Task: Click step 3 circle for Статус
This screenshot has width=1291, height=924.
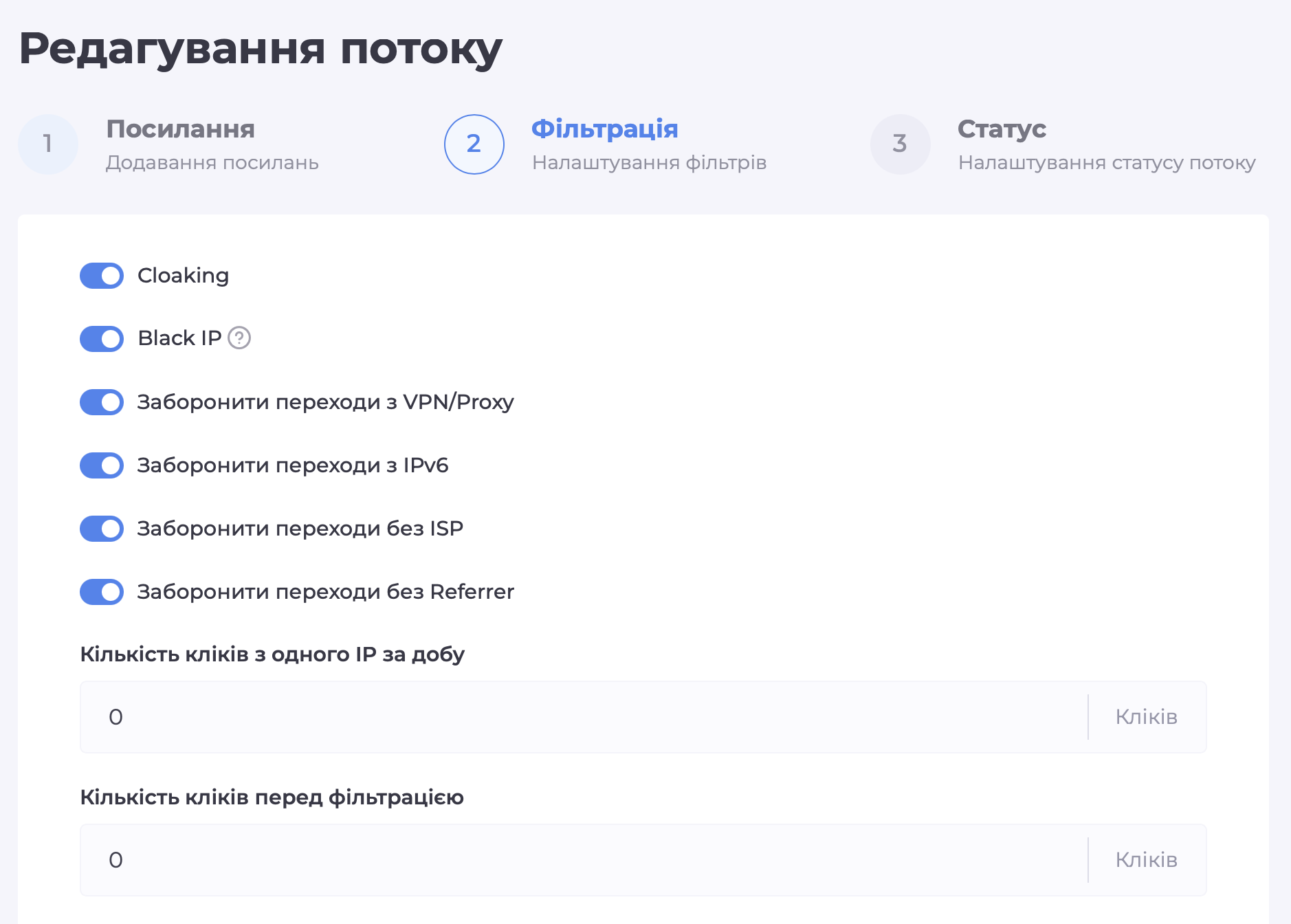Action: point(901,144)
